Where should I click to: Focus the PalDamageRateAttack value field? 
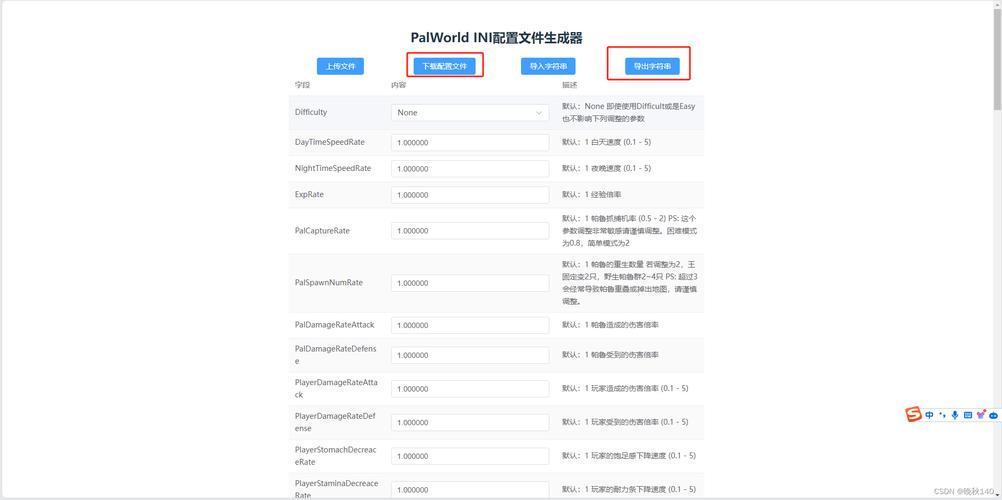coord(470,325)
